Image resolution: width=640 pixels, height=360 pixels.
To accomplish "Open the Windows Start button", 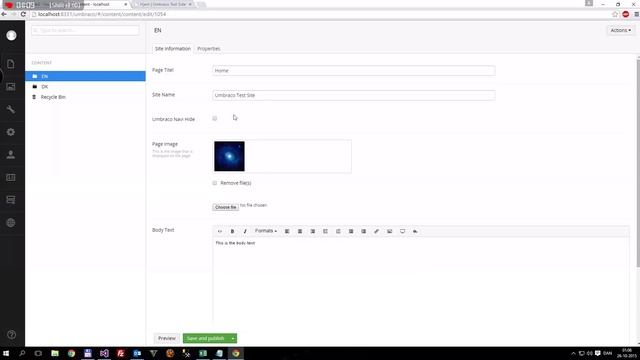I will pyautogui.click(x=6, y=353).
